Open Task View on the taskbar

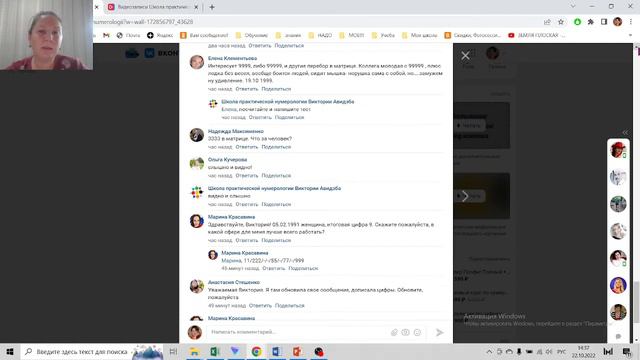[173, 352]
